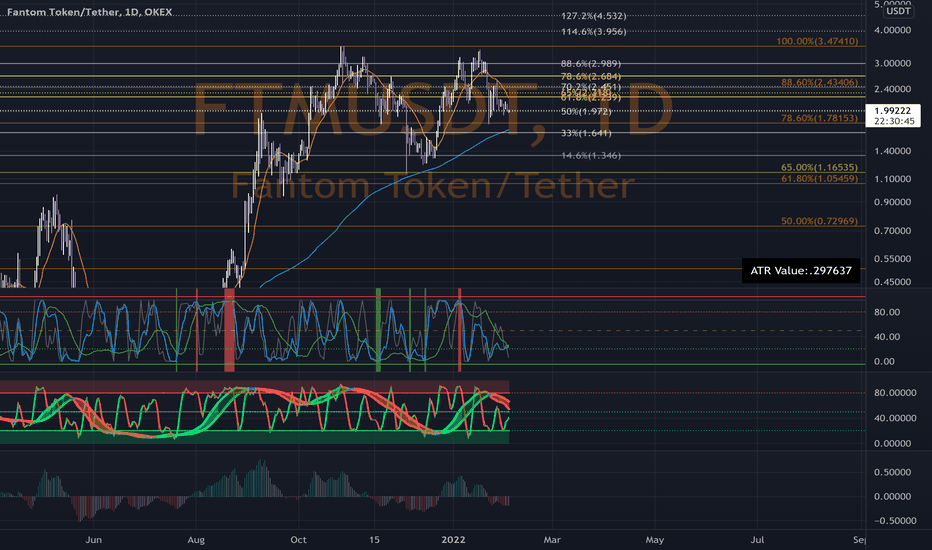Click the Jul date on time axis
This screenshot has height=550, width=932.
pyautogui.click(x=757, y=540)
